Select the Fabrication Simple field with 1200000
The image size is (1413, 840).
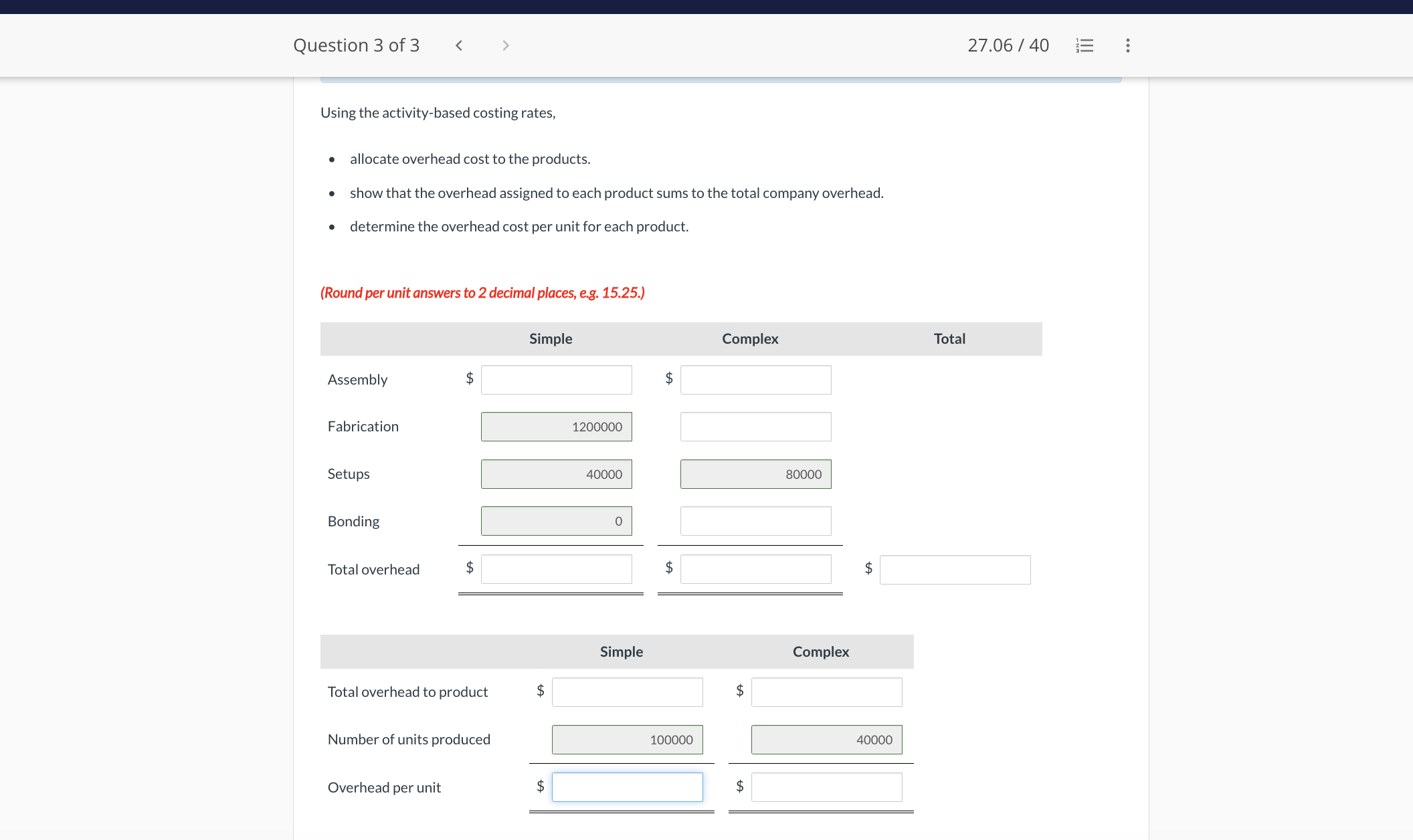pyautogui.click(x=556, y=427)
